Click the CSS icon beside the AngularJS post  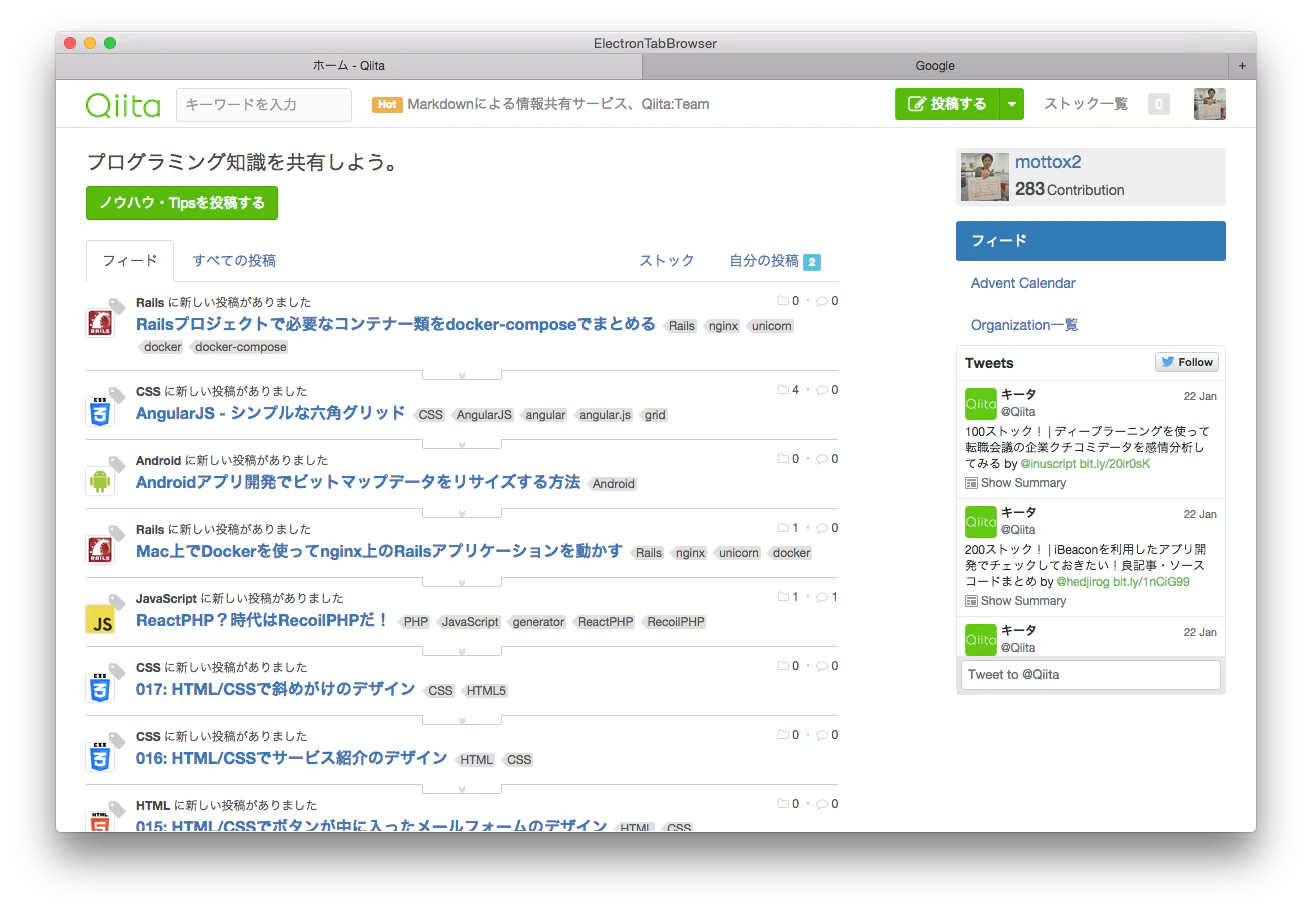[x=99, y=412]
